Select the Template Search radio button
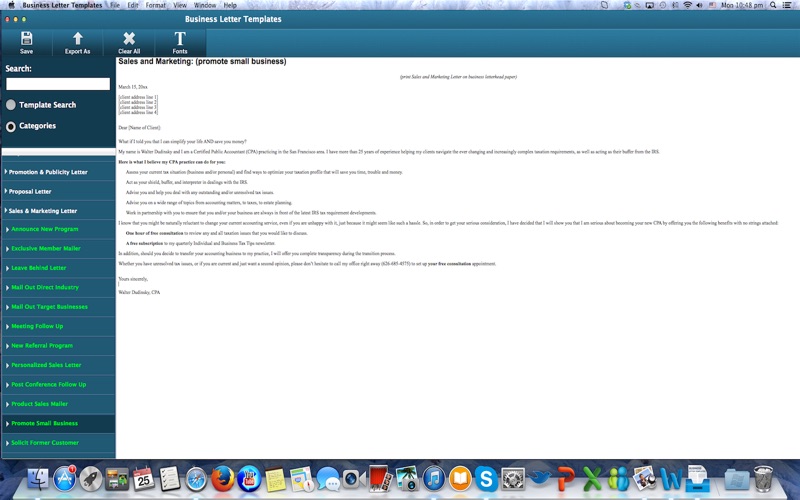This screenshot has height=500, width=800. 11,105
